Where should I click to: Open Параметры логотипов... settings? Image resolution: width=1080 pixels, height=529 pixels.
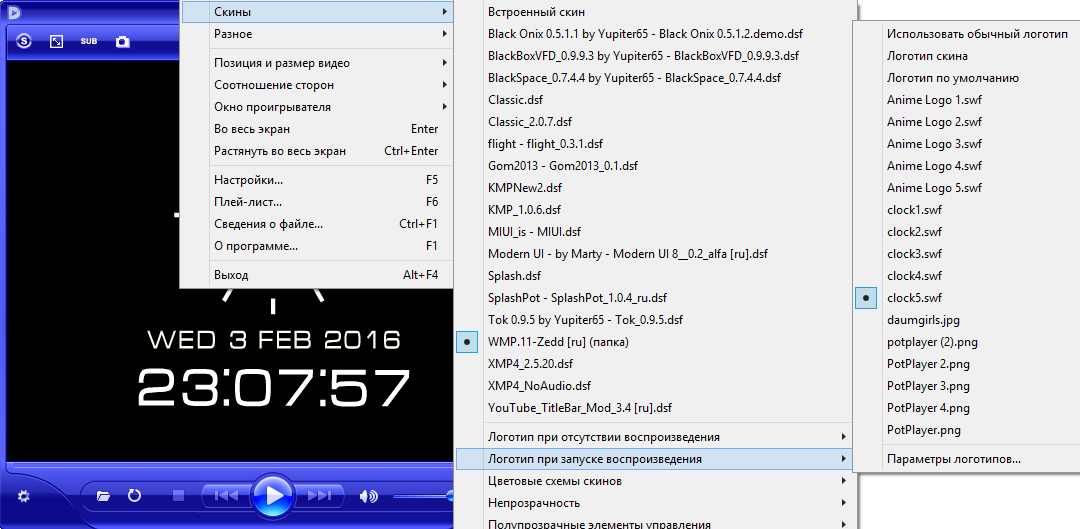click(x=954, y=459)
